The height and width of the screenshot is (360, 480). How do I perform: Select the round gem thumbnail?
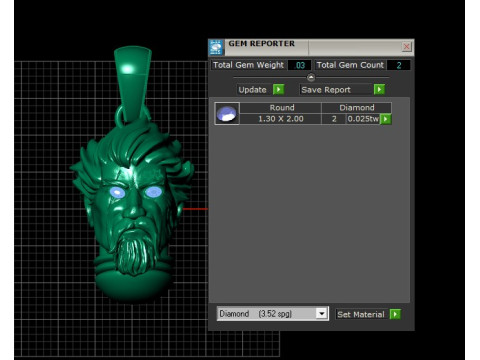pyautogui.click(x=227, y=114)
